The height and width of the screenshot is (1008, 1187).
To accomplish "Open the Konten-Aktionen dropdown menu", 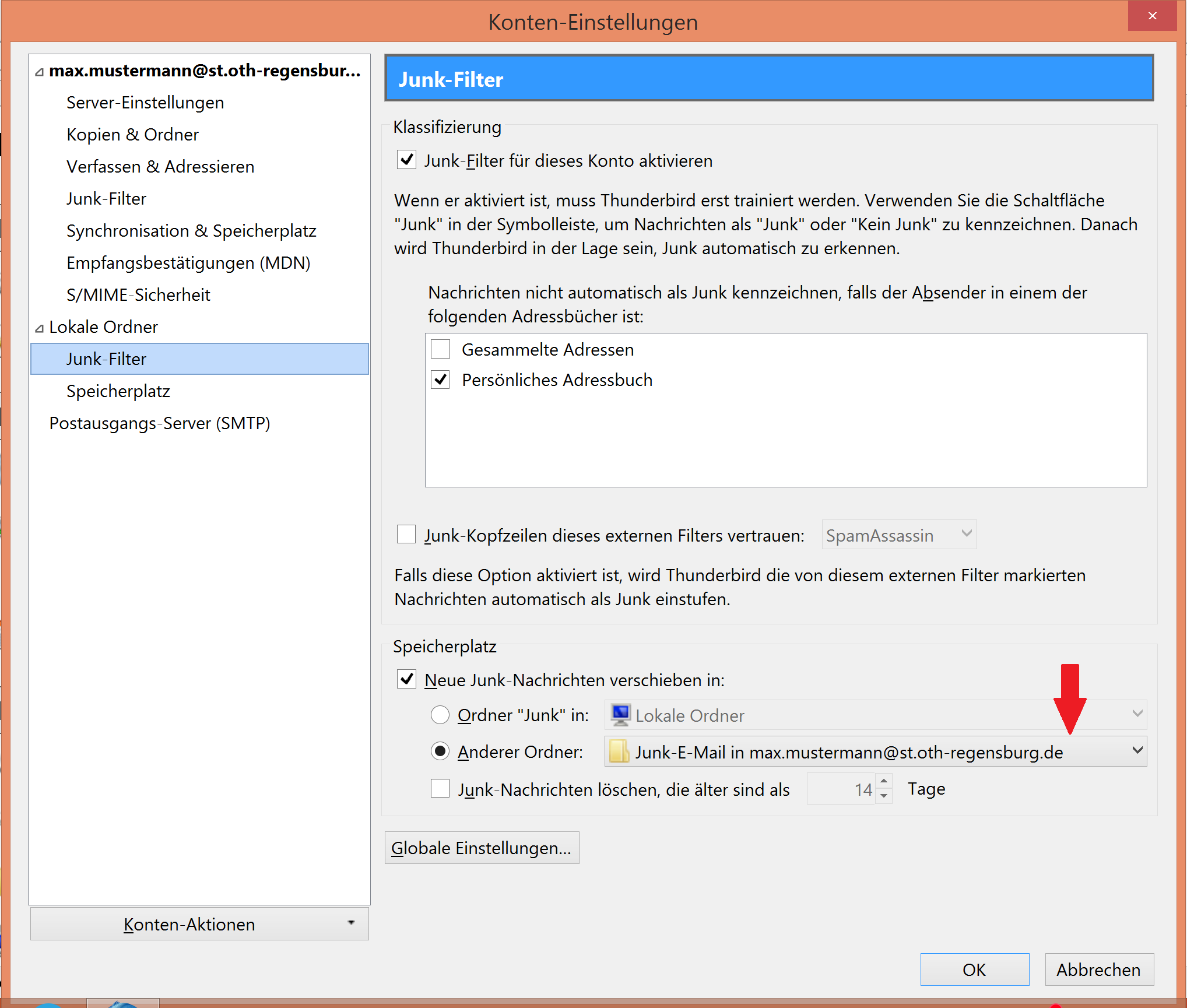I will (x=199, y=924).
